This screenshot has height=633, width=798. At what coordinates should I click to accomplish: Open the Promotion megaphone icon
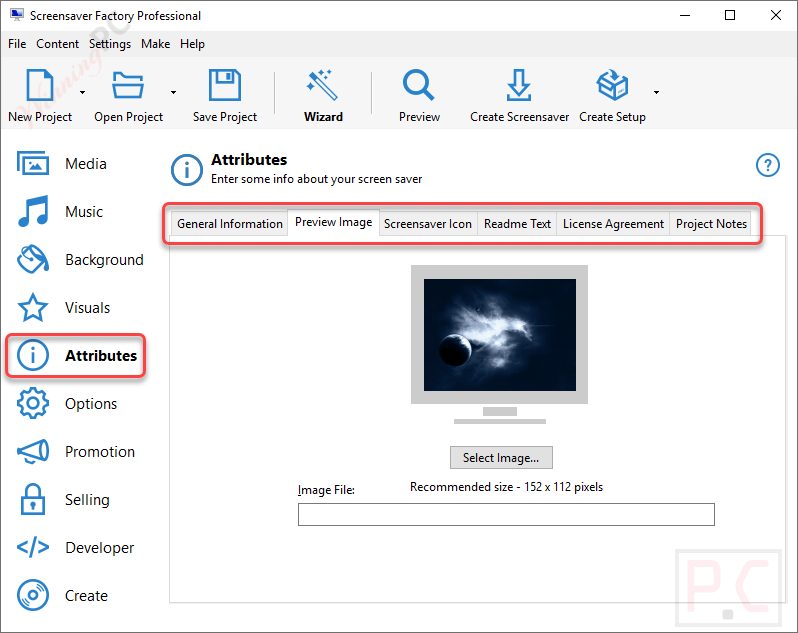pos(33,451)
